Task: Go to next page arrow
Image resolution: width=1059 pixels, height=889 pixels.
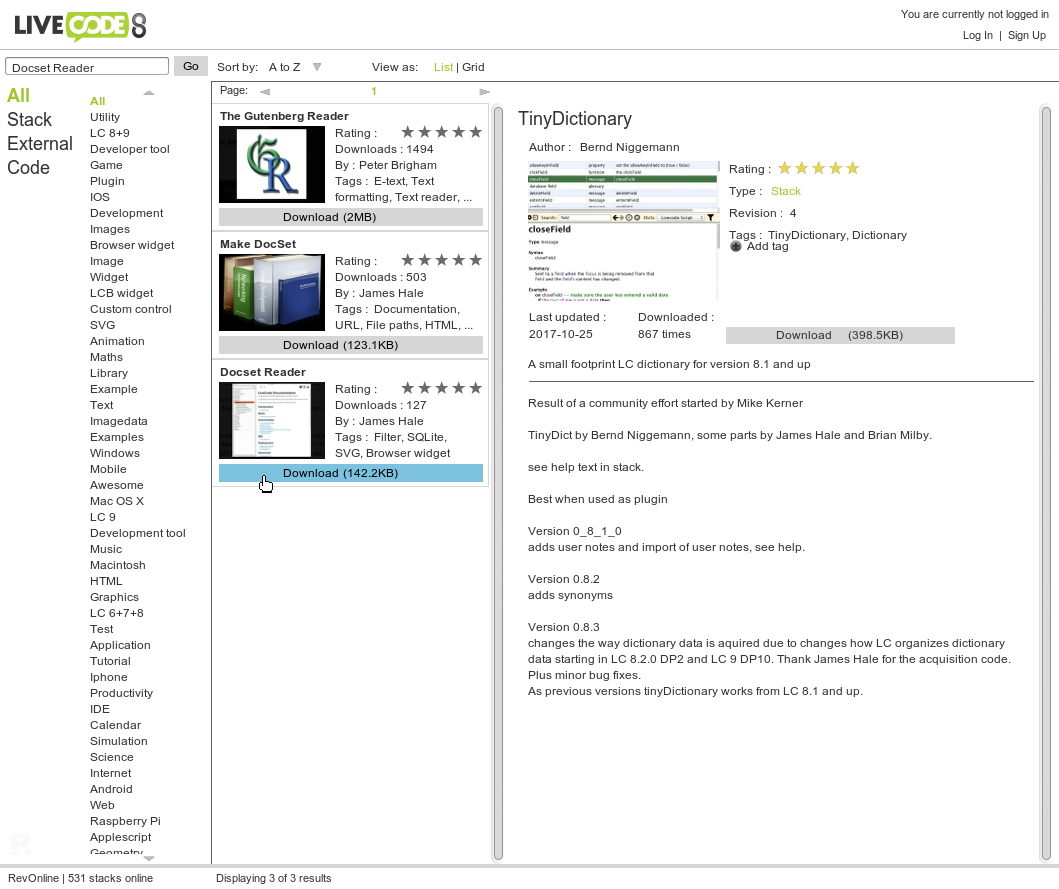Action: pos(484,91)
